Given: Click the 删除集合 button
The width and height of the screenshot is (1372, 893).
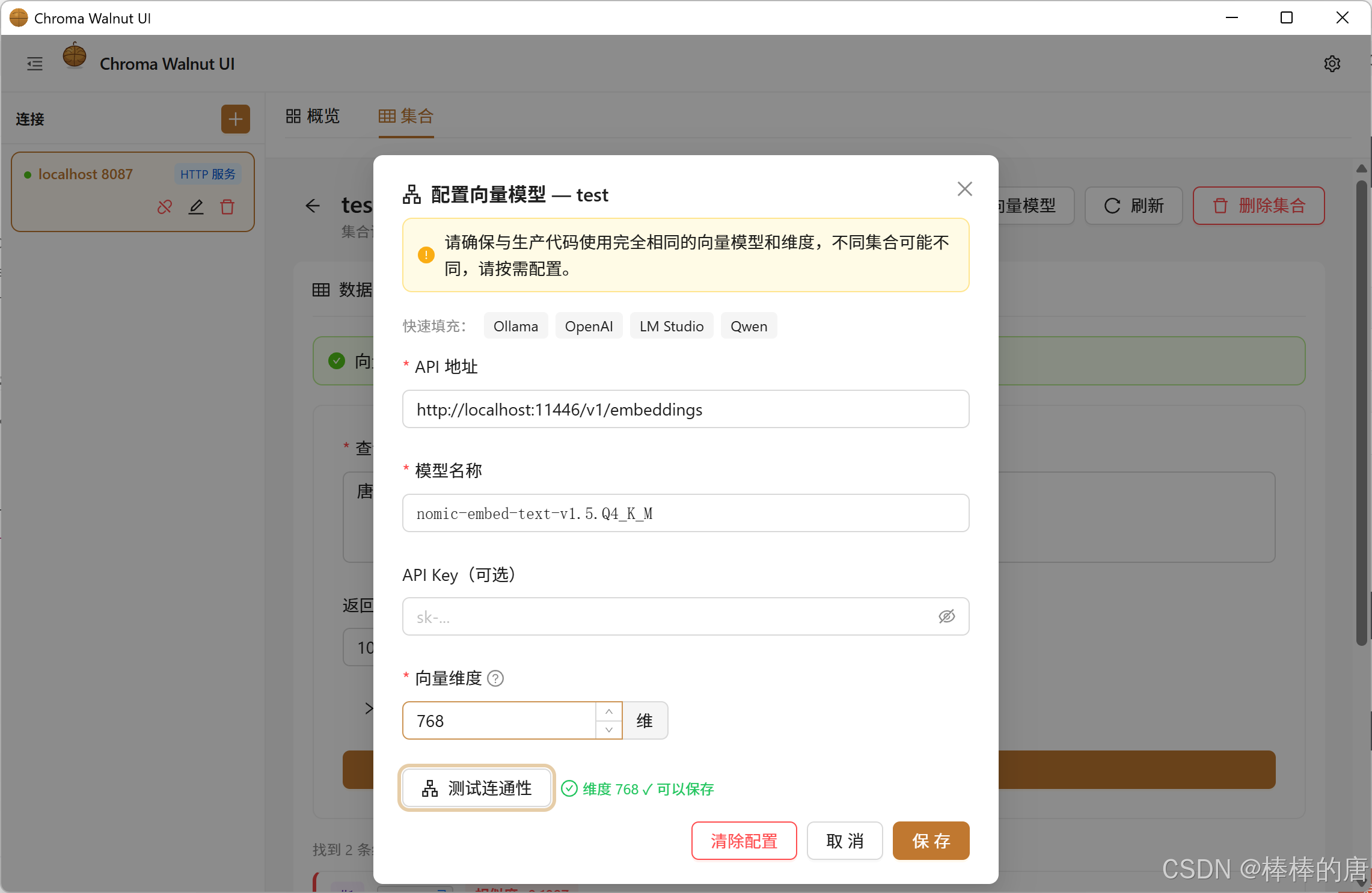Looking at the screenshot, I should point(1259,206).
